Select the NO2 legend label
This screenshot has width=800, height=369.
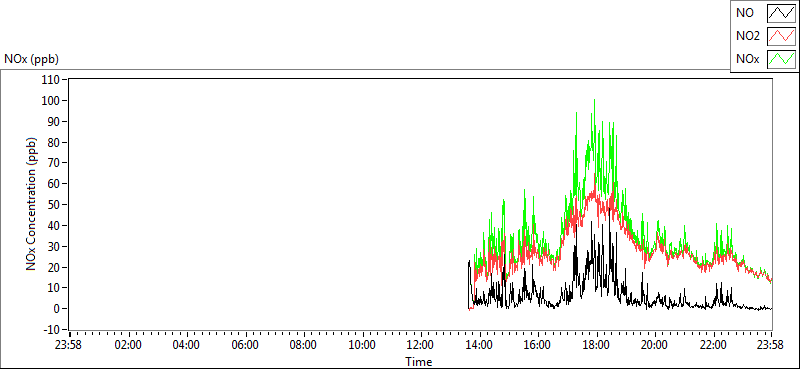click(748, 36)
